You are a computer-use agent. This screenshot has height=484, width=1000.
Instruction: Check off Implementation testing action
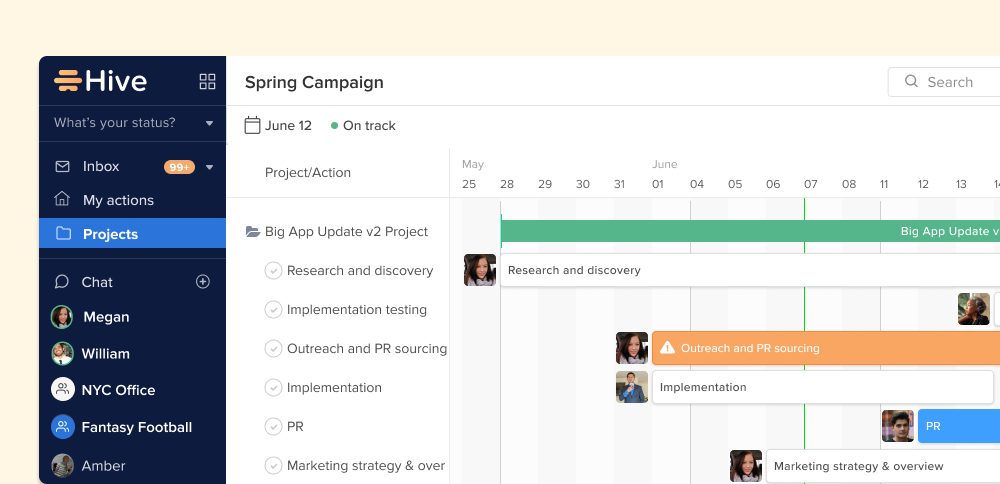273,310
